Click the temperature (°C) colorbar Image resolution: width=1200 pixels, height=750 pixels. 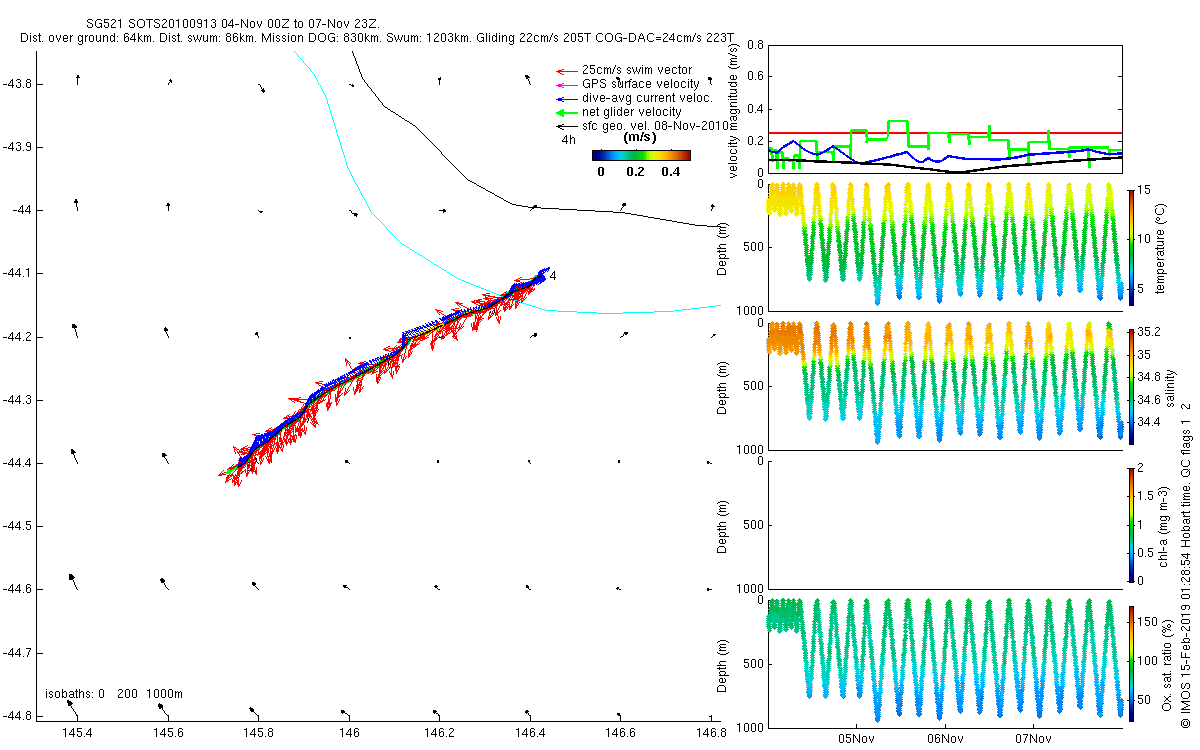(x=1131, y=246)
